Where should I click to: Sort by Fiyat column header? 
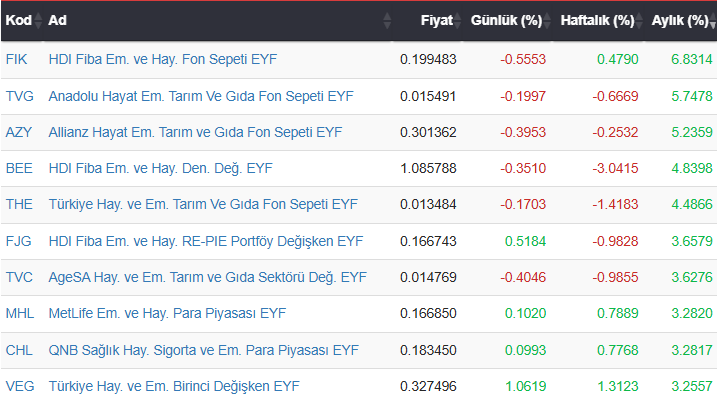click(437, 21)
